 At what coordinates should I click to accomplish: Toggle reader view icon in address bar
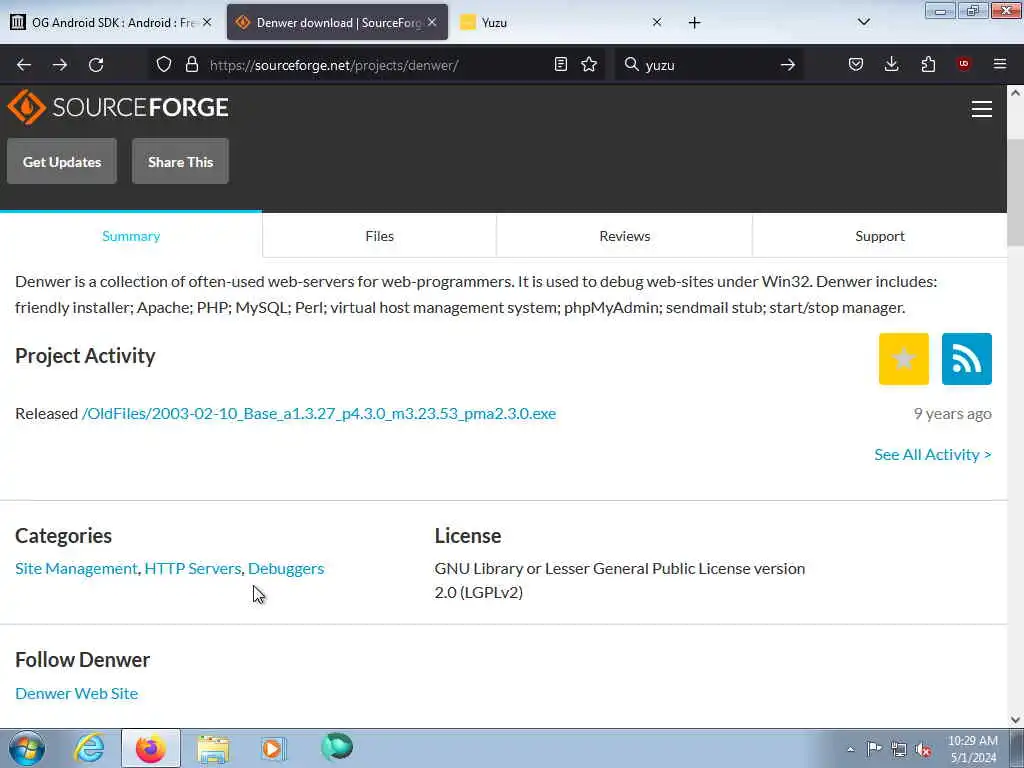point(560,64)
